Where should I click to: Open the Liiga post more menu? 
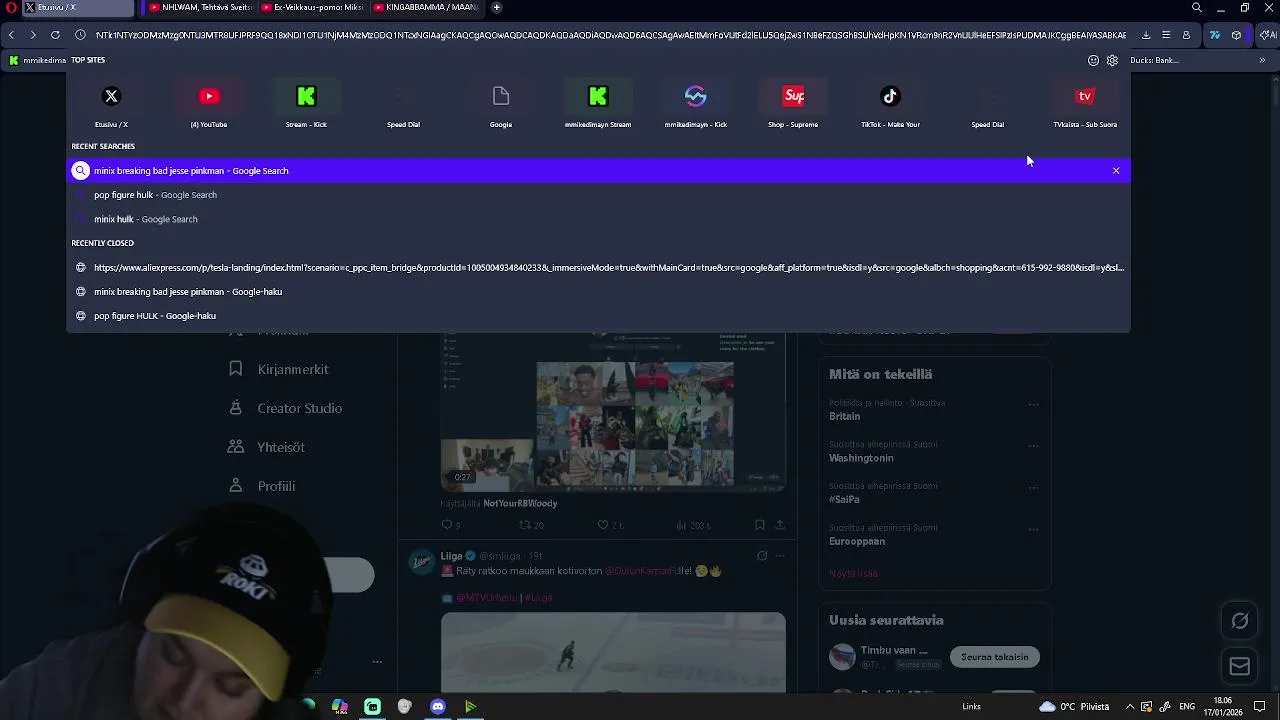[x=780, y=556]
